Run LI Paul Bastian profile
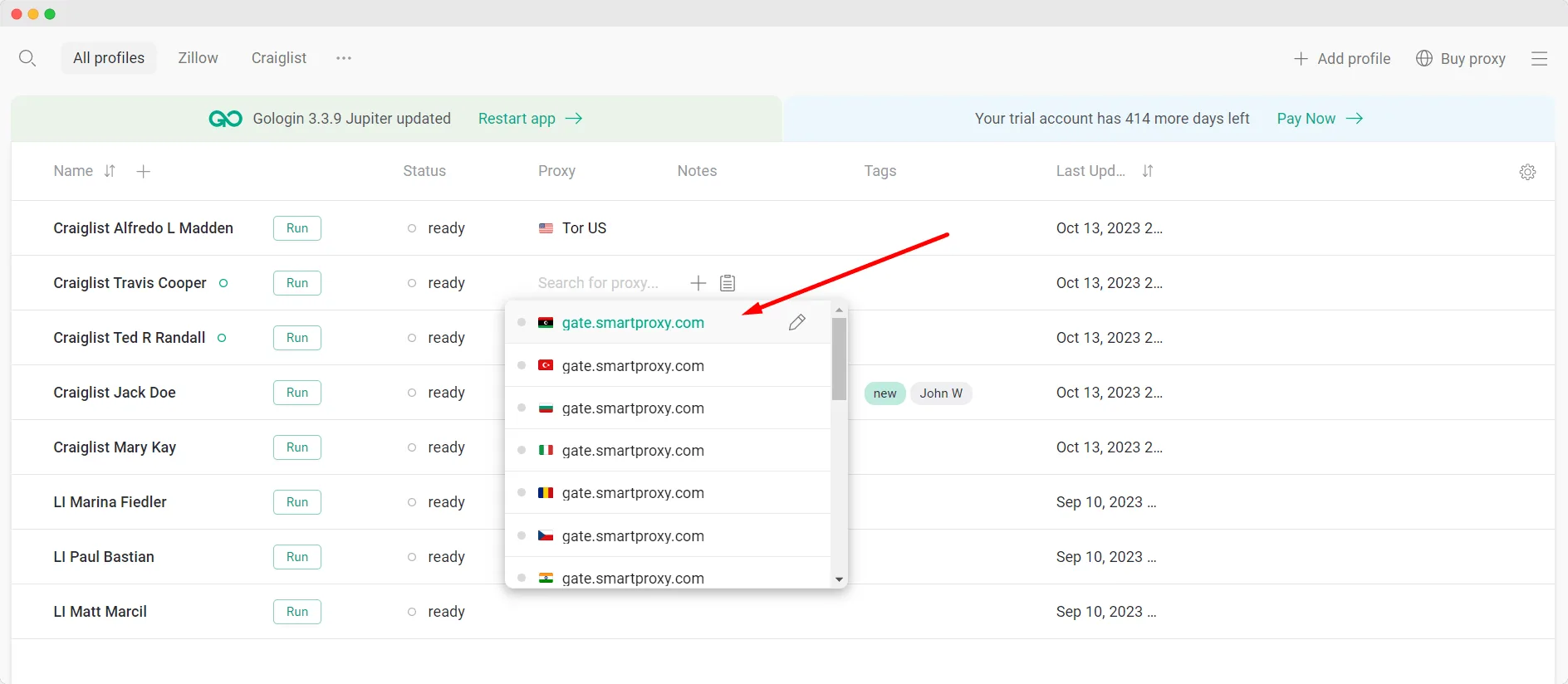The height and width of the screenshot is (684, 1568). (x=297, y=557)
